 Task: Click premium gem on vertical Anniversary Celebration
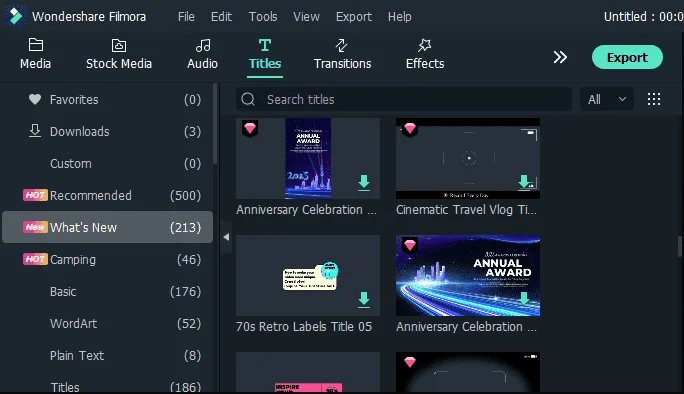tap(250, 128)
